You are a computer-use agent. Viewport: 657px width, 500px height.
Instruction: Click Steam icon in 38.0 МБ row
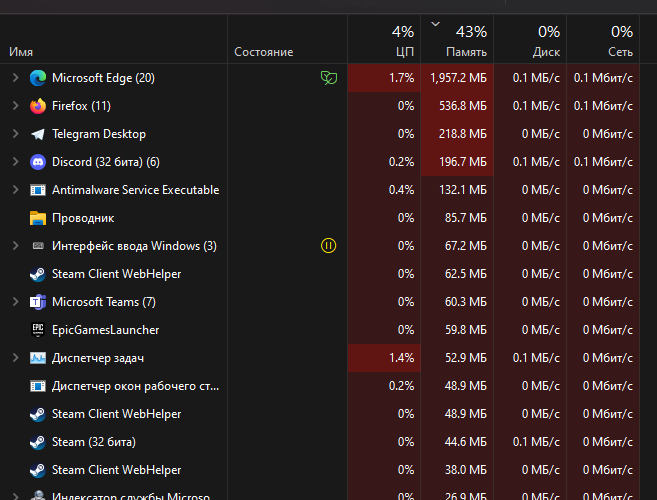38,470
